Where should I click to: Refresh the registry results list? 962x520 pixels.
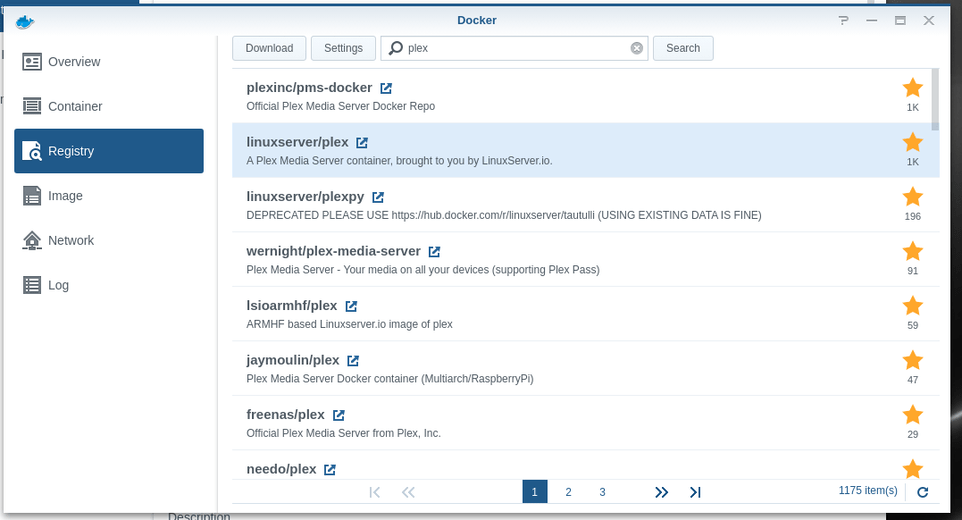coord(923,492)
